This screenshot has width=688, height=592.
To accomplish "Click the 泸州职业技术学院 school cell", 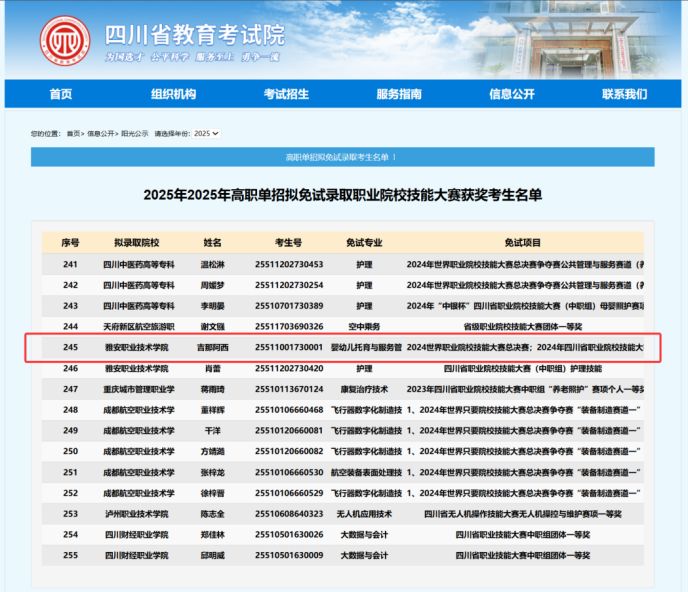I will tap(136, 513).
